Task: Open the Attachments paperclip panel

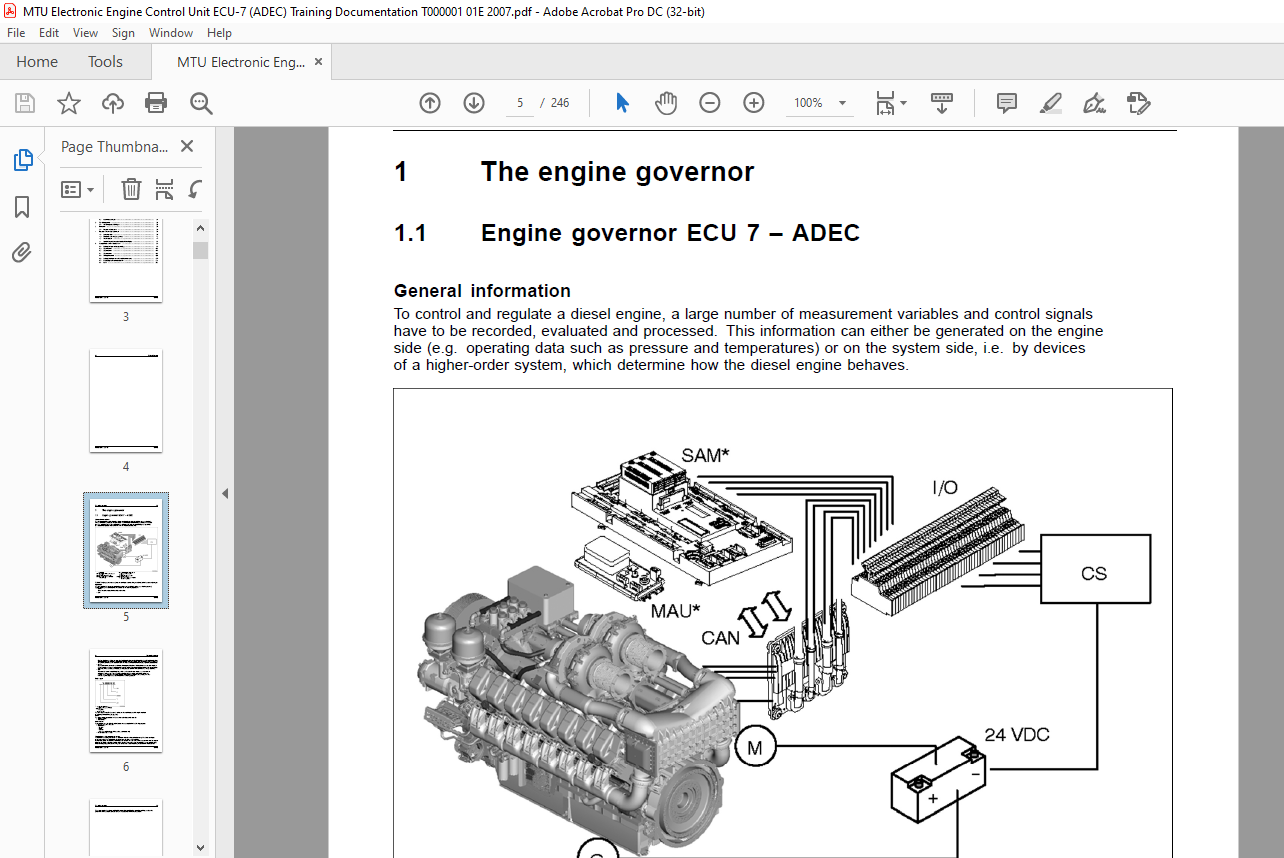Action: [x=22, y=252]
